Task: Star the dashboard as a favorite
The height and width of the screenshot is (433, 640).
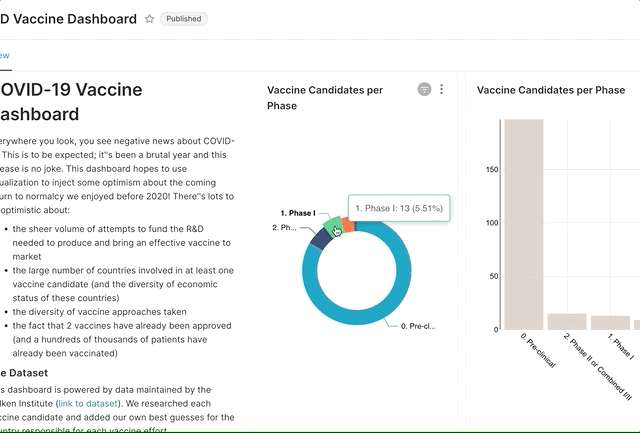Action: (150, 19)
